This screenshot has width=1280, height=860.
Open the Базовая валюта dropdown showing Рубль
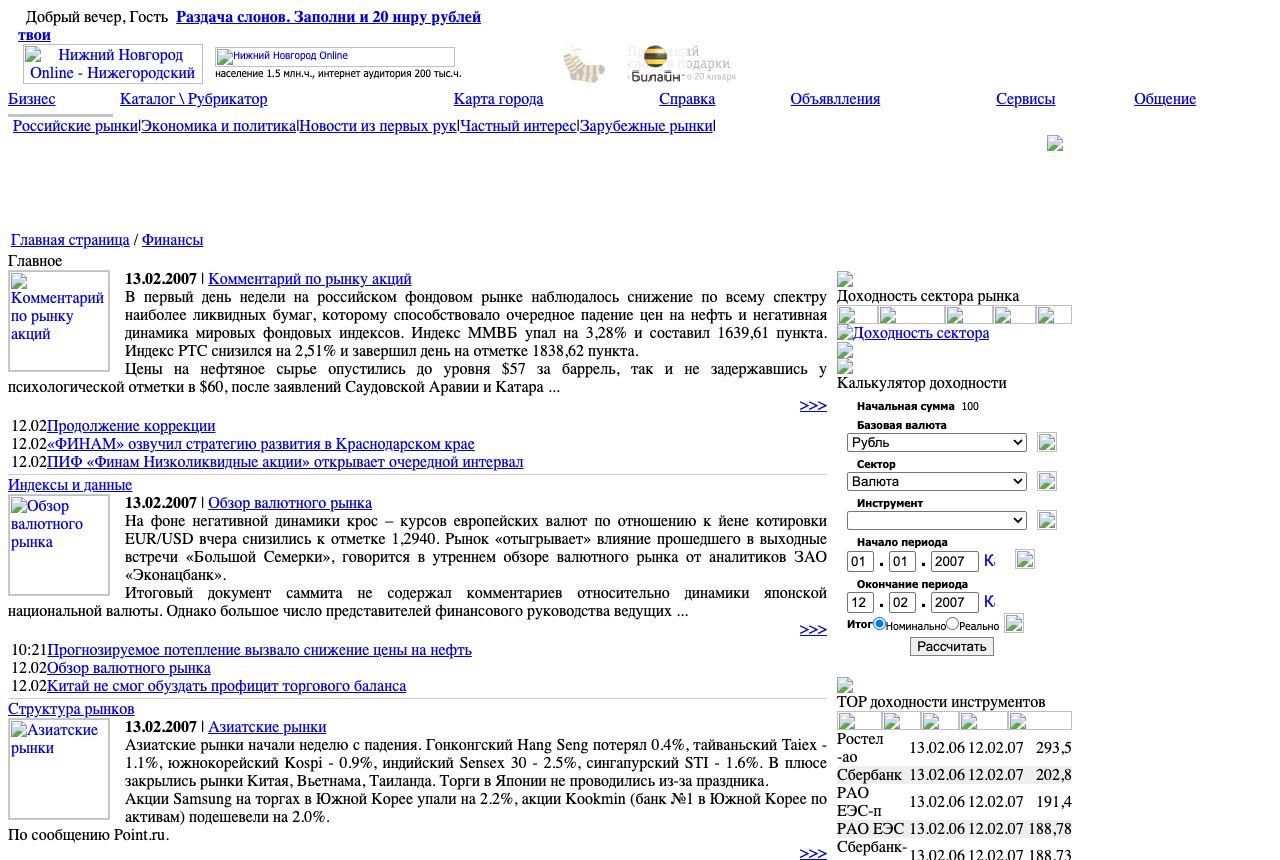click(x=937, y=442)
